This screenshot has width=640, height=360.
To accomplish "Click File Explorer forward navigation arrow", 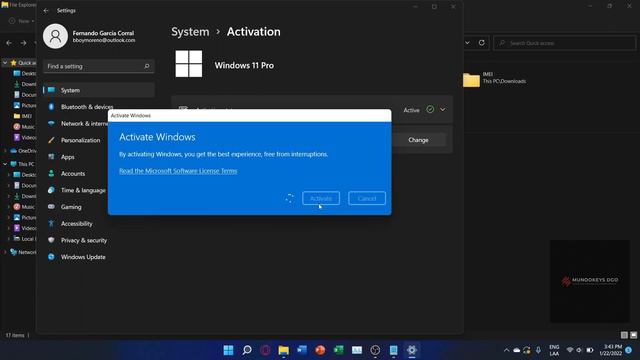I will pyautogui.click(x=23, y=43).
